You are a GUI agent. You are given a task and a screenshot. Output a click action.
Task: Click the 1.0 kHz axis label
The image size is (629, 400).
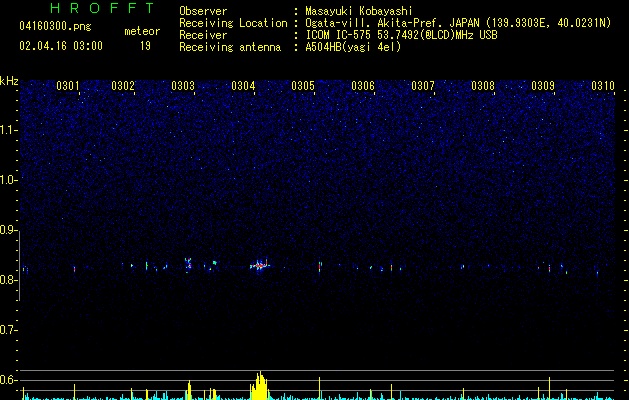coord(9,180)
